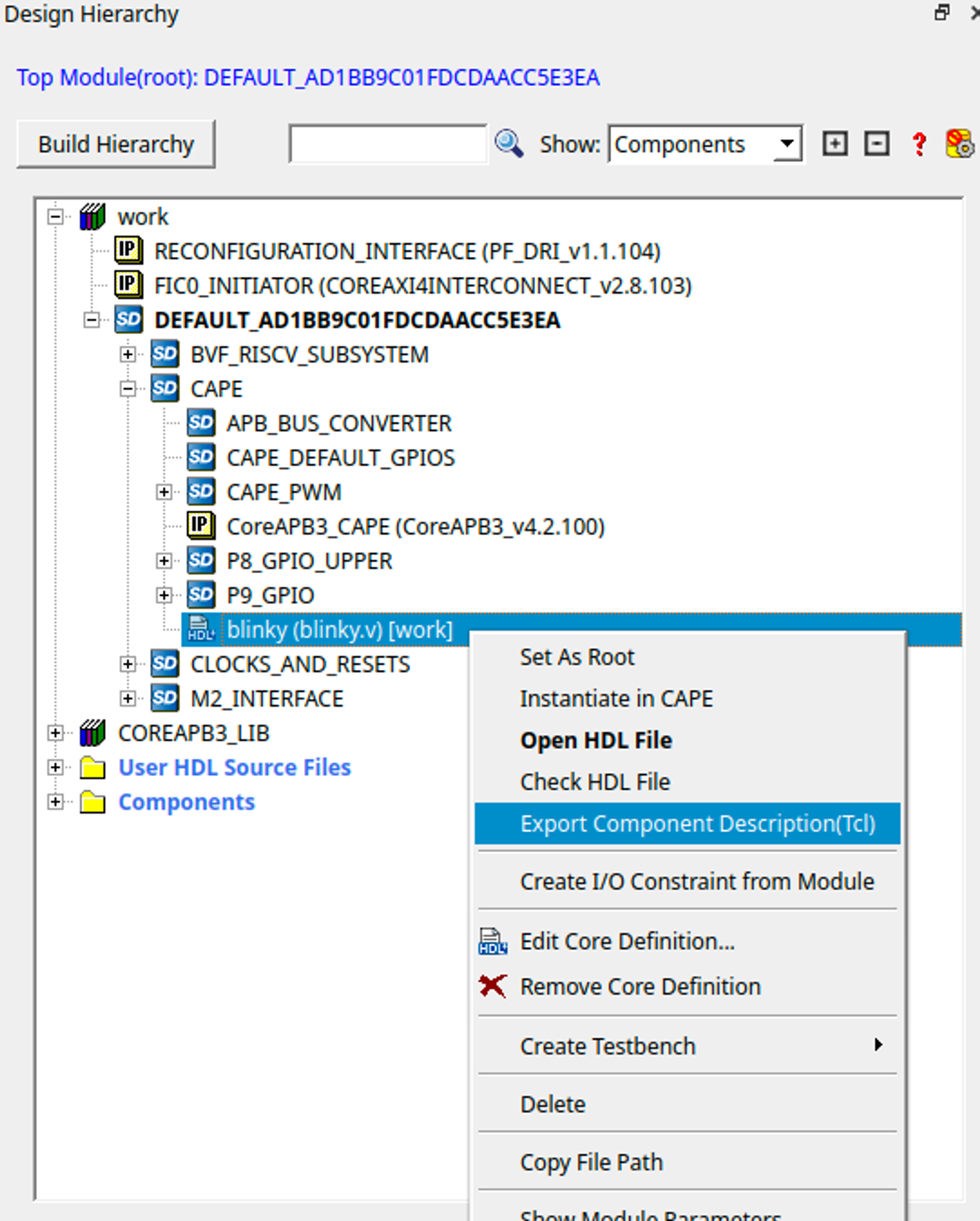Image resolution: width=980 pixels, height=1221 pixels.
Task: Click the hierarchy search input field
Action: (388, 144)
